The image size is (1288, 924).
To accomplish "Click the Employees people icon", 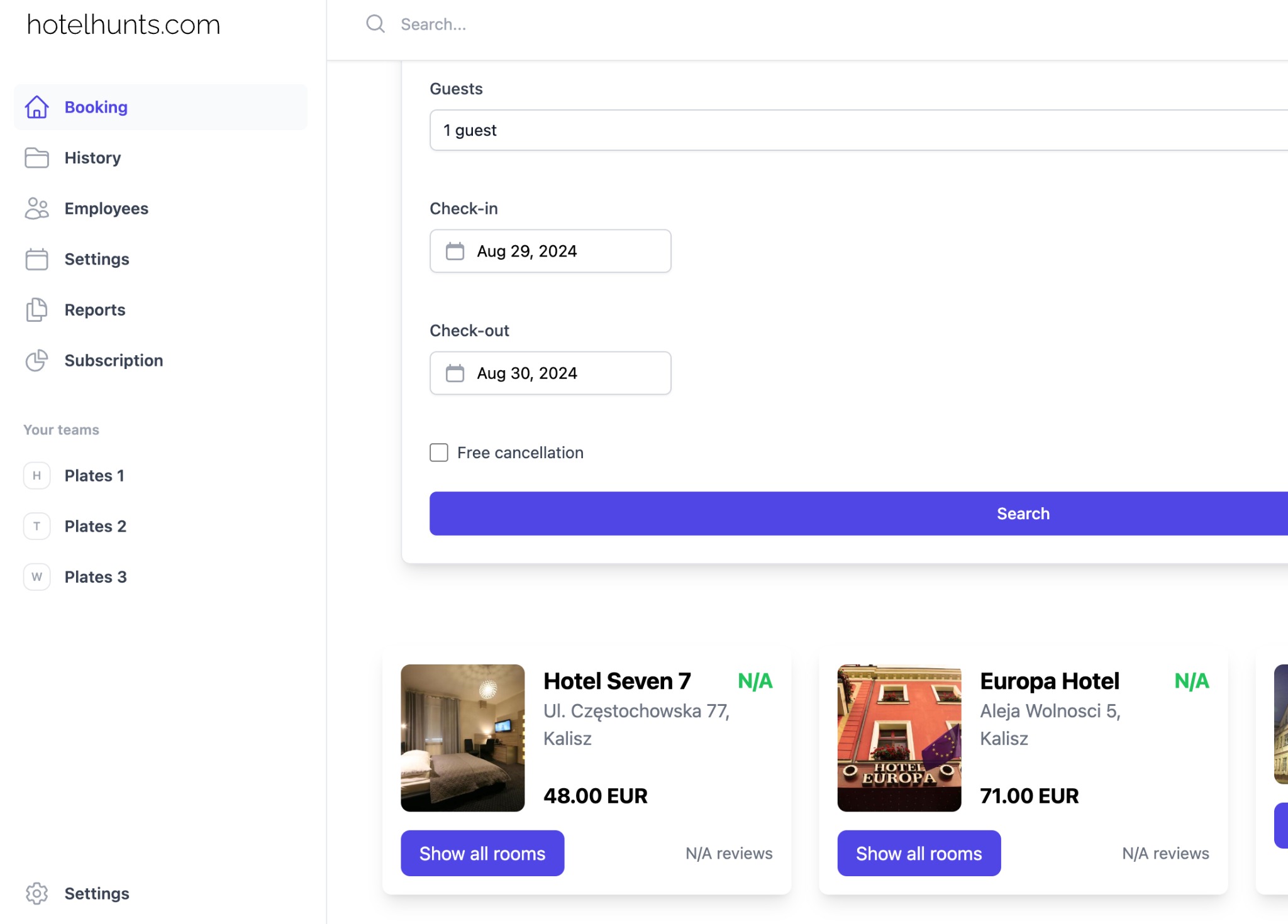I will coord(36,208).
